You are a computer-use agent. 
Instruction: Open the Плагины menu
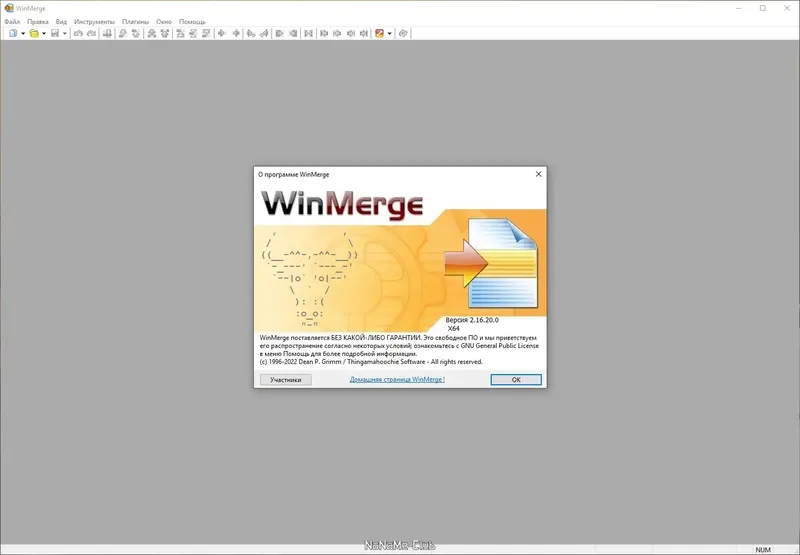[x=135, y=22]
